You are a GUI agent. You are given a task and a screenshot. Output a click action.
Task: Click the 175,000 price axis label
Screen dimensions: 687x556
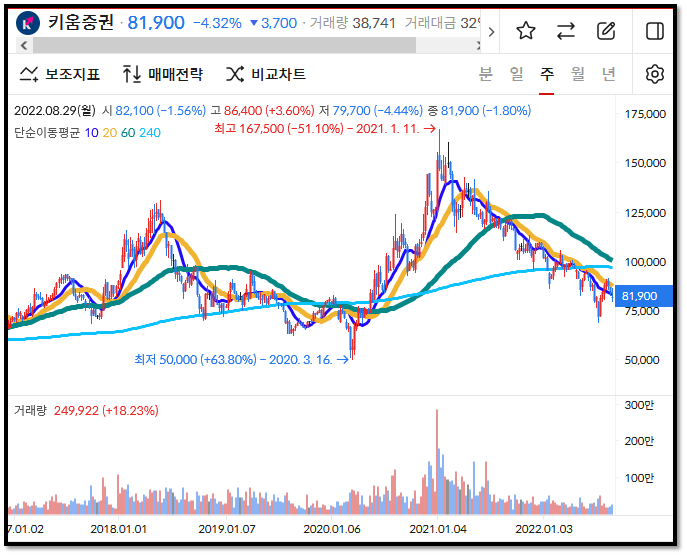click(x=645, y=114)
